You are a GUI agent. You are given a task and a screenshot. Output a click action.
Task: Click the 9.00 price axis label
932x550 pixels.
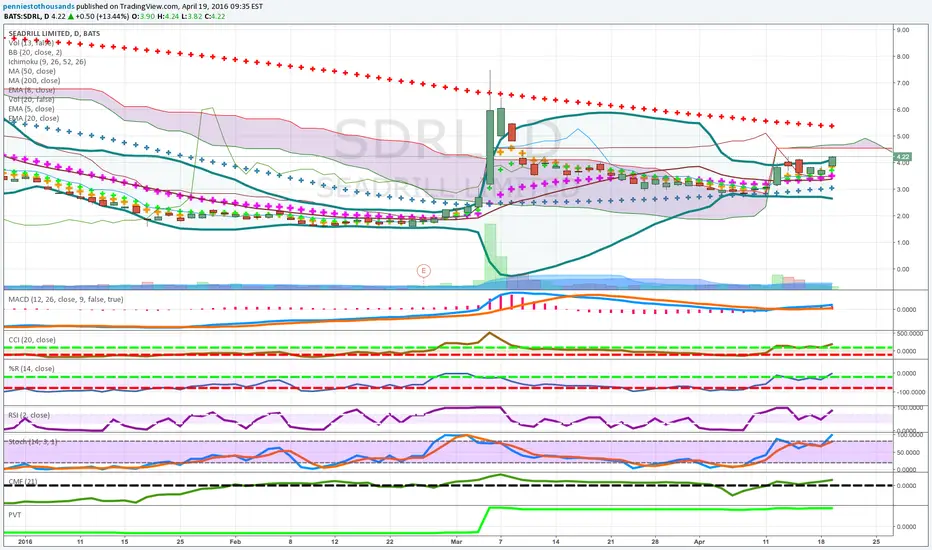point(903,30)
